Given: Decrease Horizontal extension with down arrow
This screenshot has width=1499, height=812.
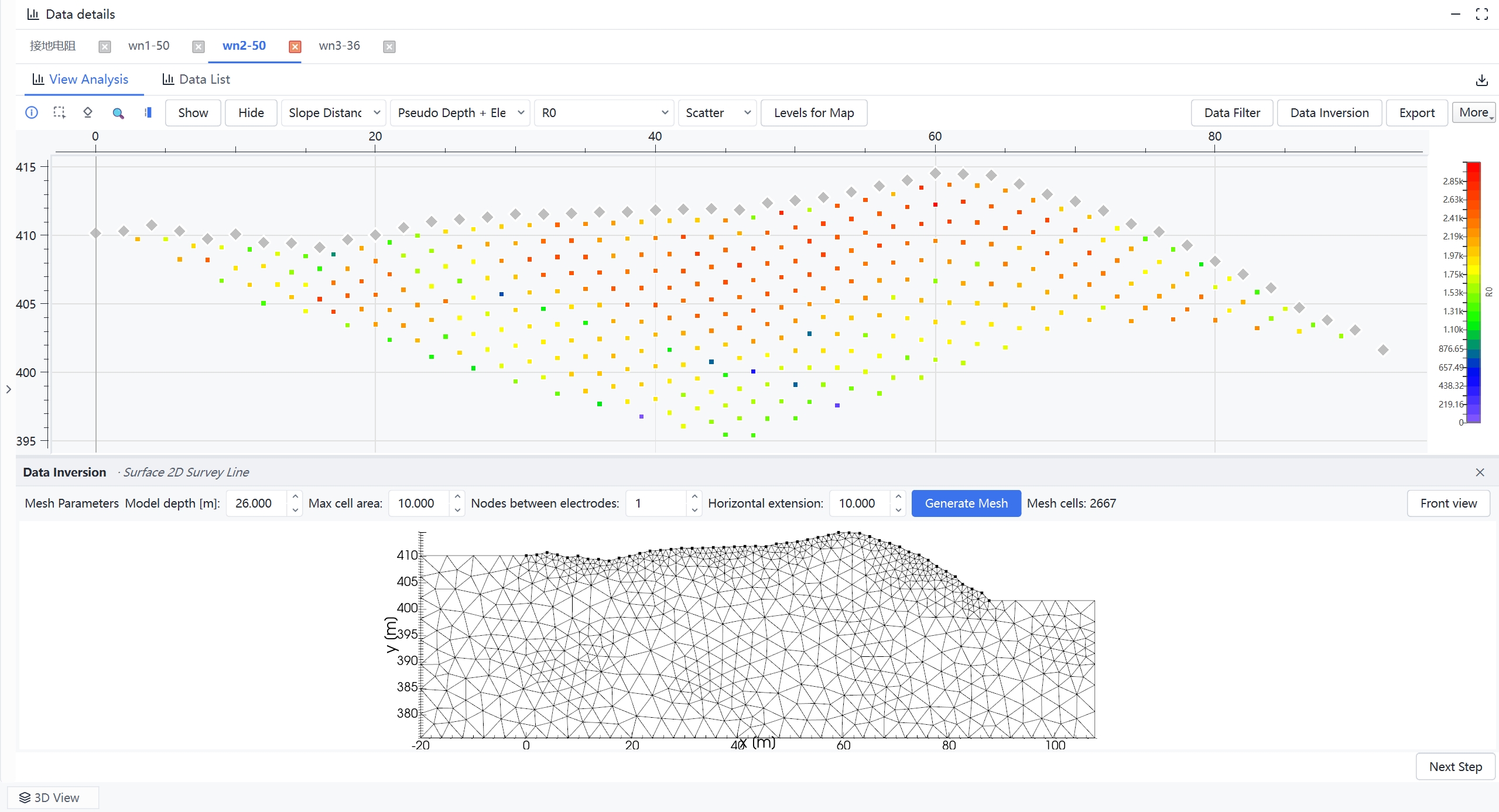Looking at the screenshot, I should [x=898, y=510].
